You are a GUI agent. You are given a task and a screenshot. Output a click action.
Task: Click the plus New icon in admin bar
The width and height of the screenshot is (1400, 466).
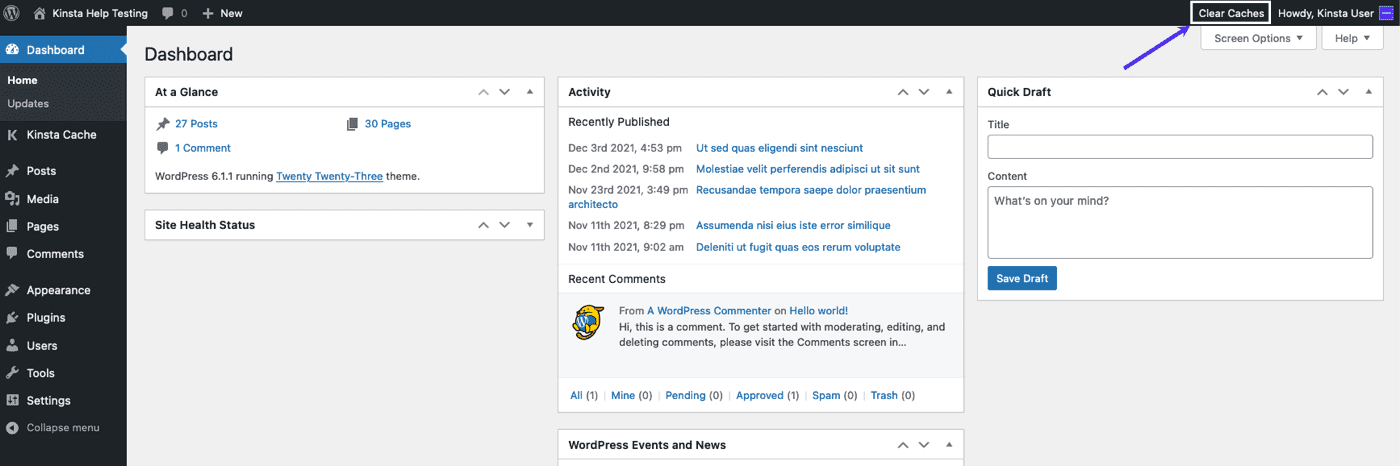point(208,13)
